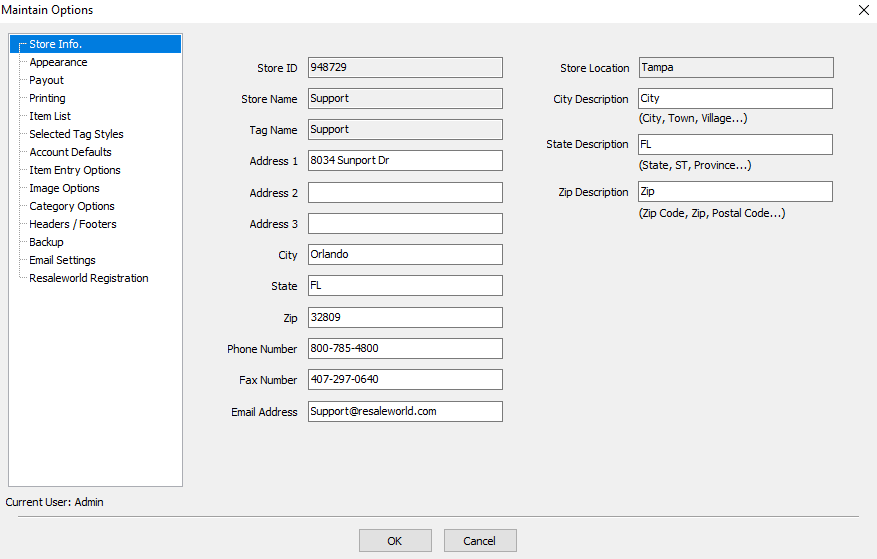This screenshot has height=559, width=877.
Task: Cancel the Maintain Options dialog
Action: 480,541
